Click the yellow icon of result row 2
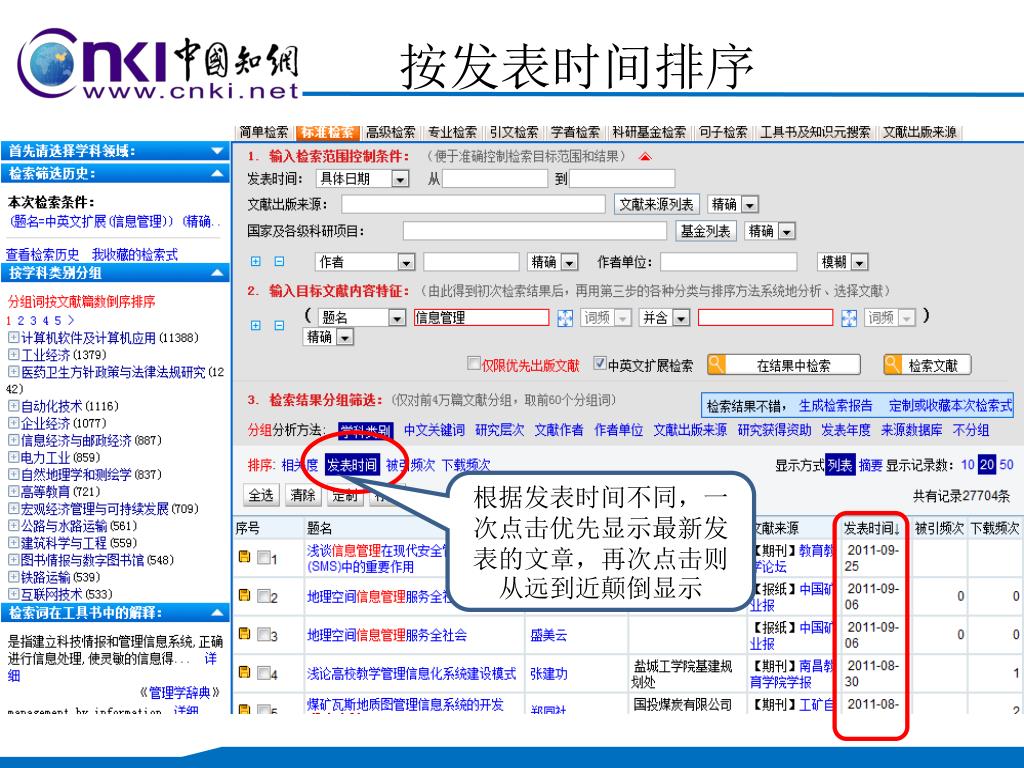This screenshot has height=768, width=1024. pos(245,596)
